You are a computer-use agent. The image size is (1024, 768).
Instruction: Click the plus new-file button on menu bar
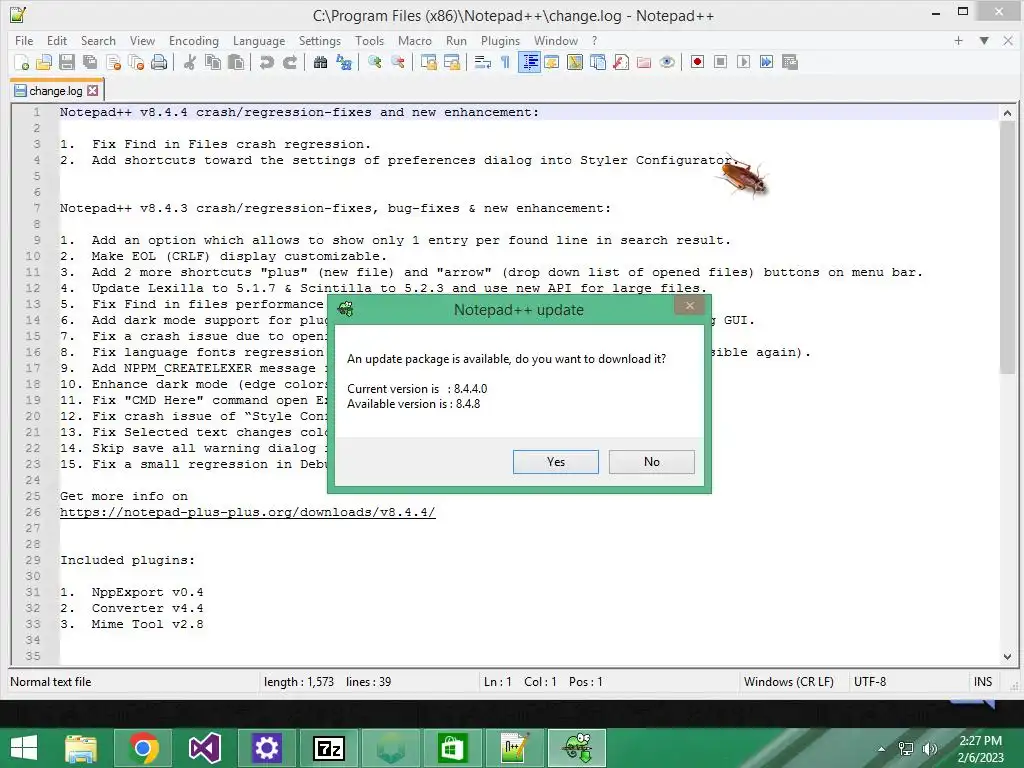click(x=959, y=40)
